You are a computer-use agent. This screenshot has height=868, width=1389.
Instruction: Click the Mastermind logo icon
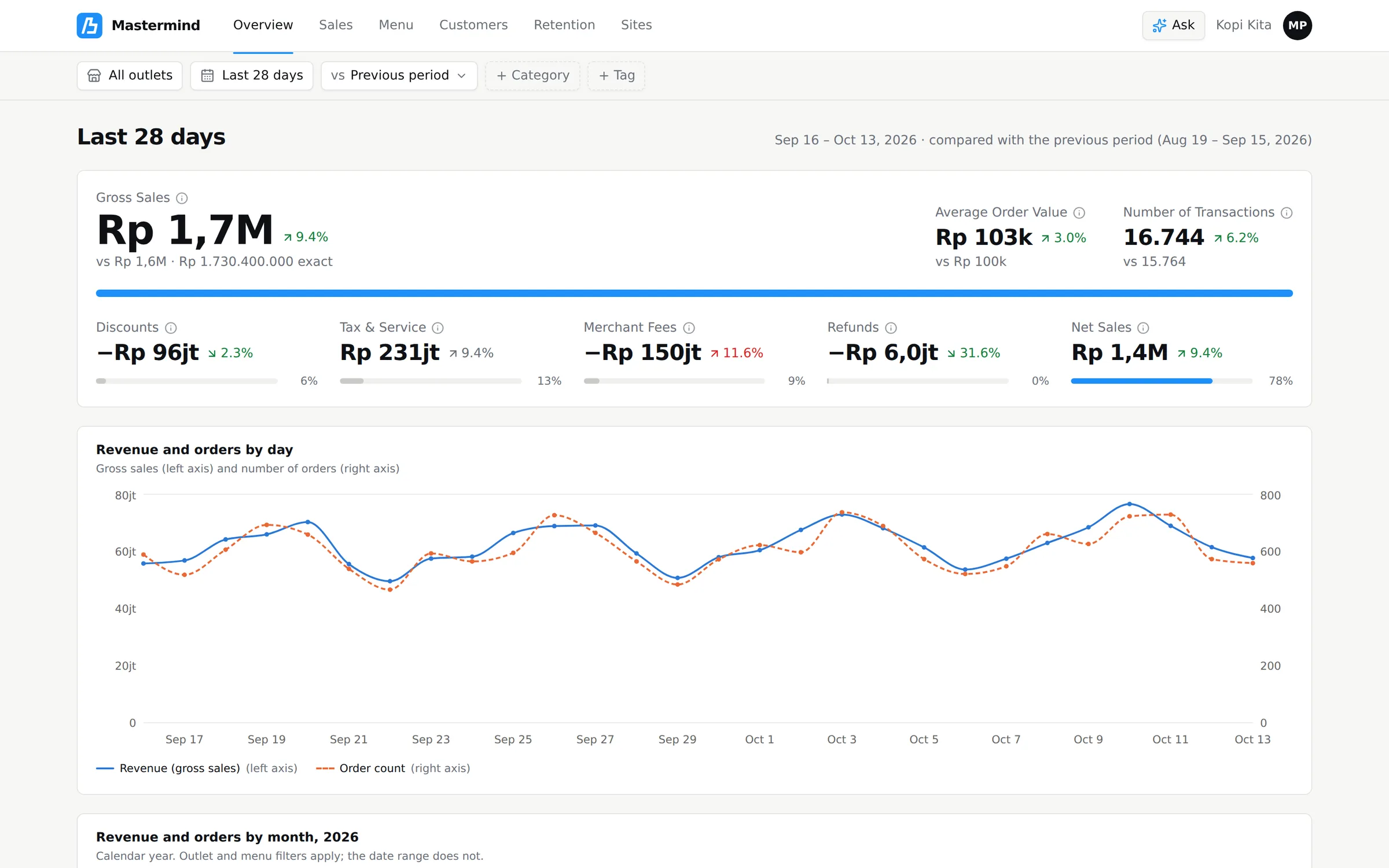89,25
